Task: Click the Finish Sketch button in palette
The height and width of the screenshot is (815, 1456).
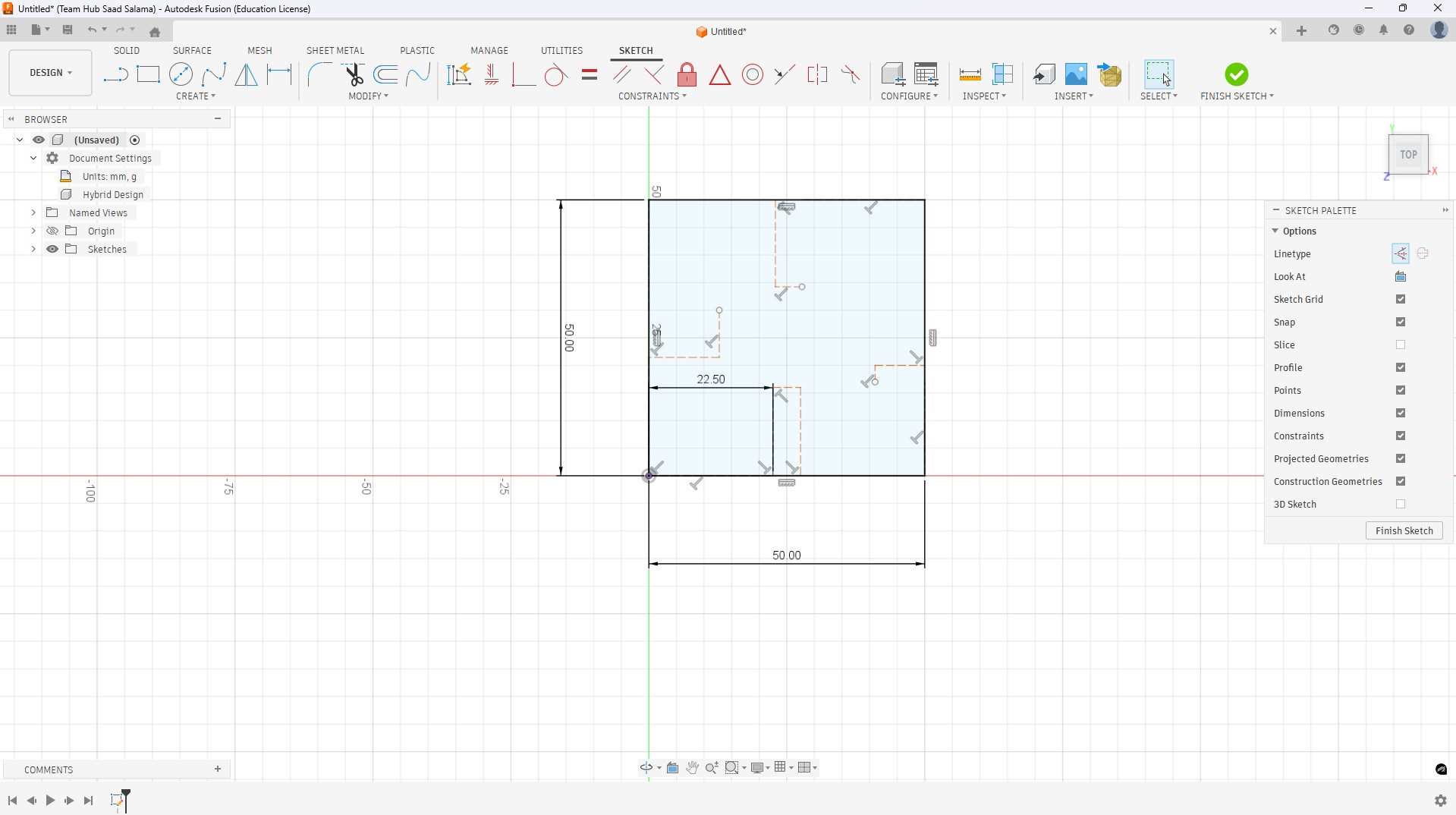Action: pyautogui.click(x=1404, y=530)
